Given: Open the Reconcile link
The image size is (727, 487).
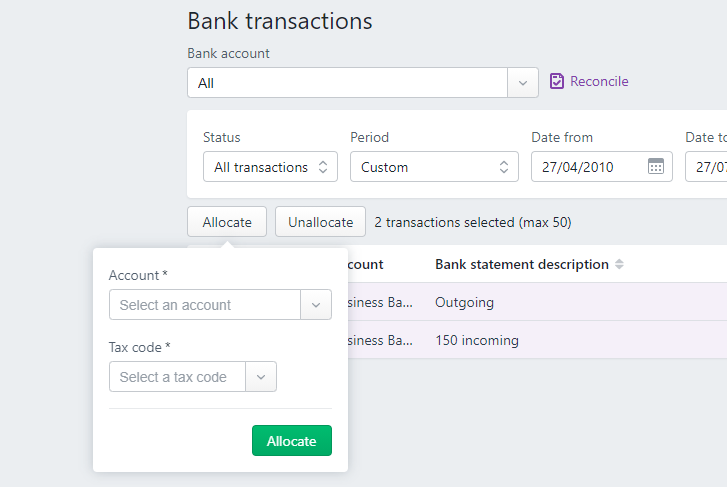Looking at the screenshot, I should click(x=599, y=82).
